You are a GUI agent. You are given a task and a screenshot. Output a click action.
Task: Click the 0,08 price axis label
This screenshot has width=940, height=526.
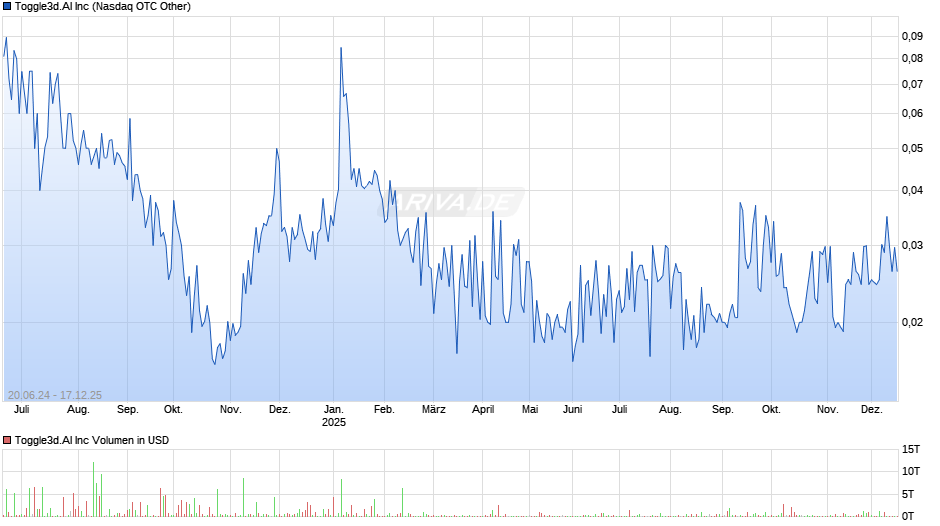point(912,59)
